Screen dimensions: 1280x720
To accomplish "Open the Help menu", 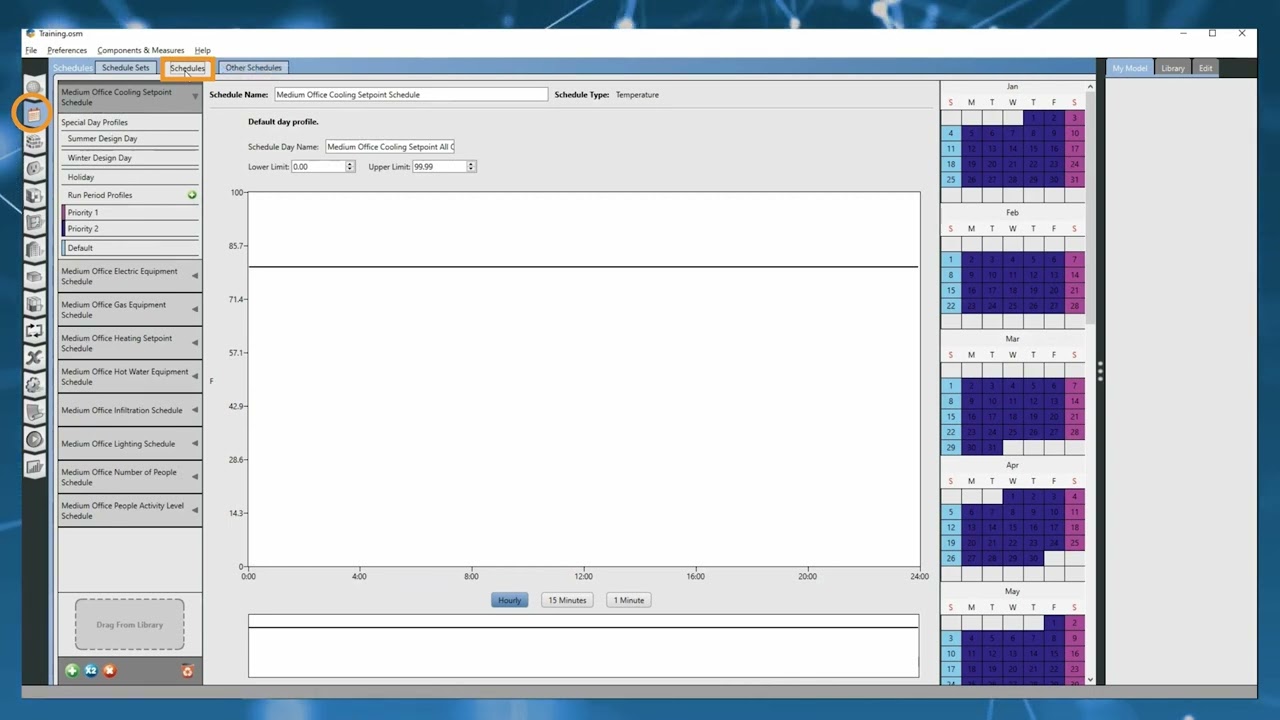I will (203, 50).
